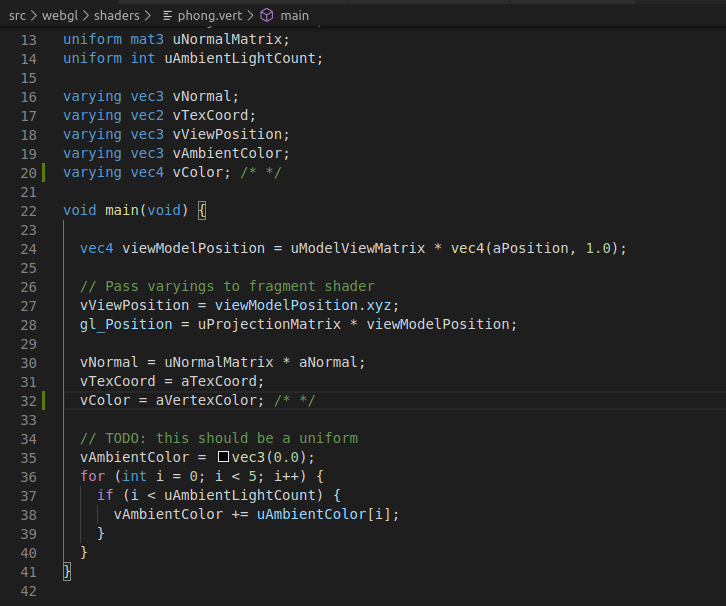Screen dimensions: 726x606
Task: Click the file icon before phong.vert
Action: (168, 16)
